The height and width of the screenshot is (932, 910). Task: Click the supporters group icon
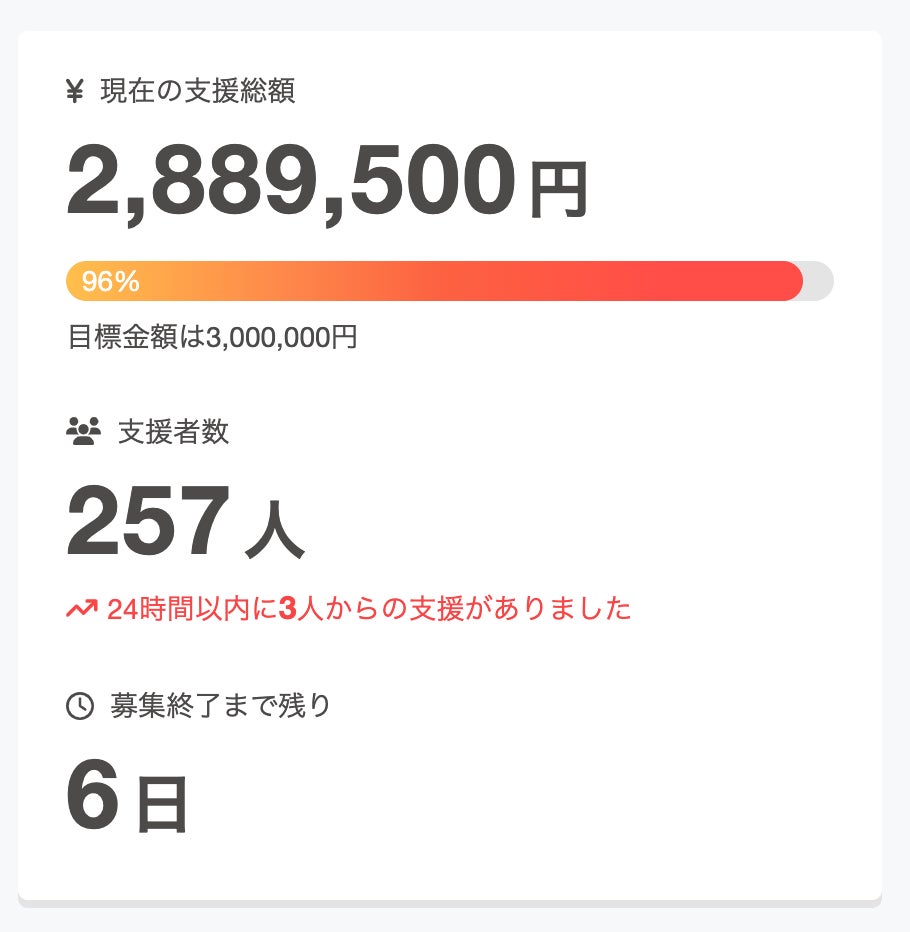coord(84,431)
